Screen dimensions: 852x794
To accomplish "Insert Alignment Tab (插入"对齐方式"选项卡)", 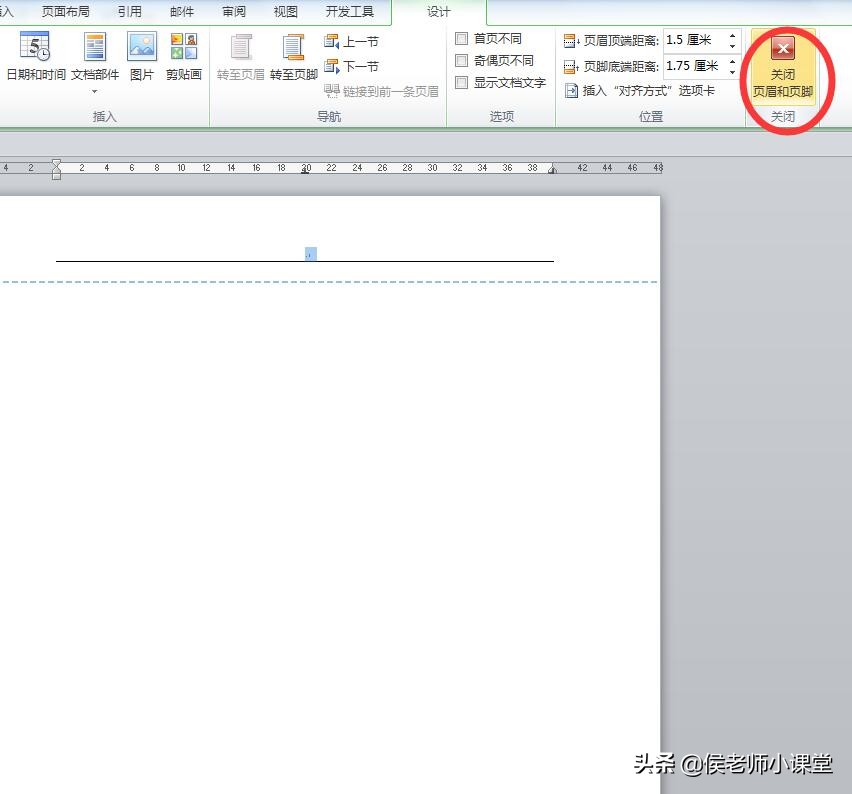I will pyautogui.click(x=640, y=91).
